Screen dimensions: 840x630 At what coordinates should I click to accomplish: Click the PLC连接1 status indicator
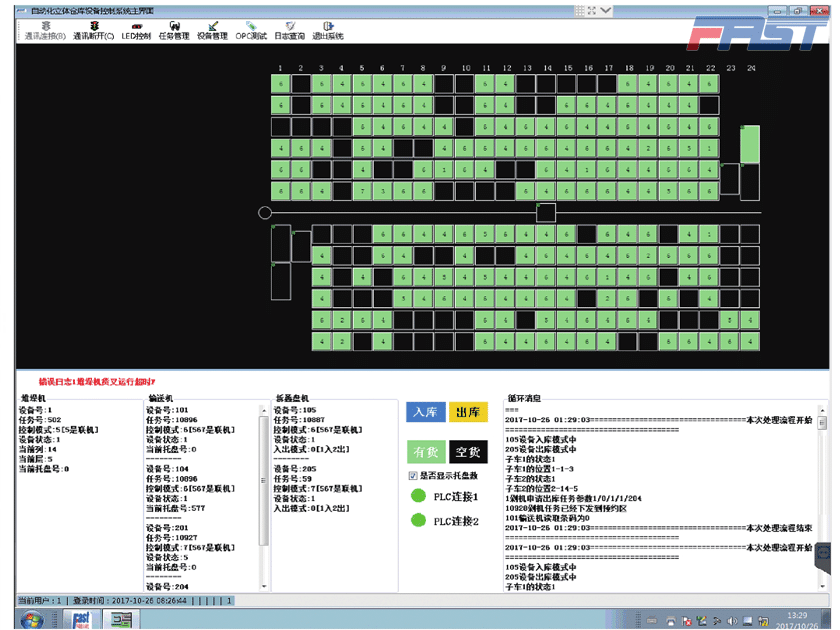click(x=418, y=494)
